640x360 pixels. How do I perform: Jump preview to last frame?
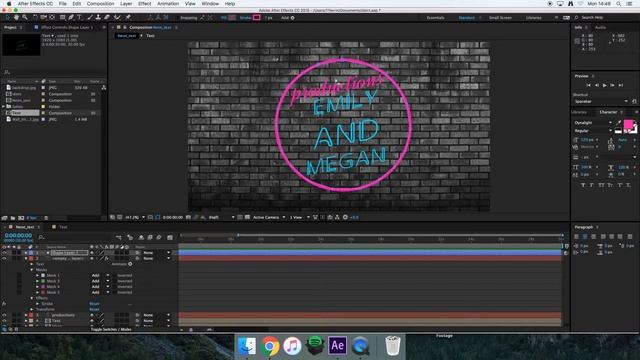pyautogui.click(x=621, y=85)
